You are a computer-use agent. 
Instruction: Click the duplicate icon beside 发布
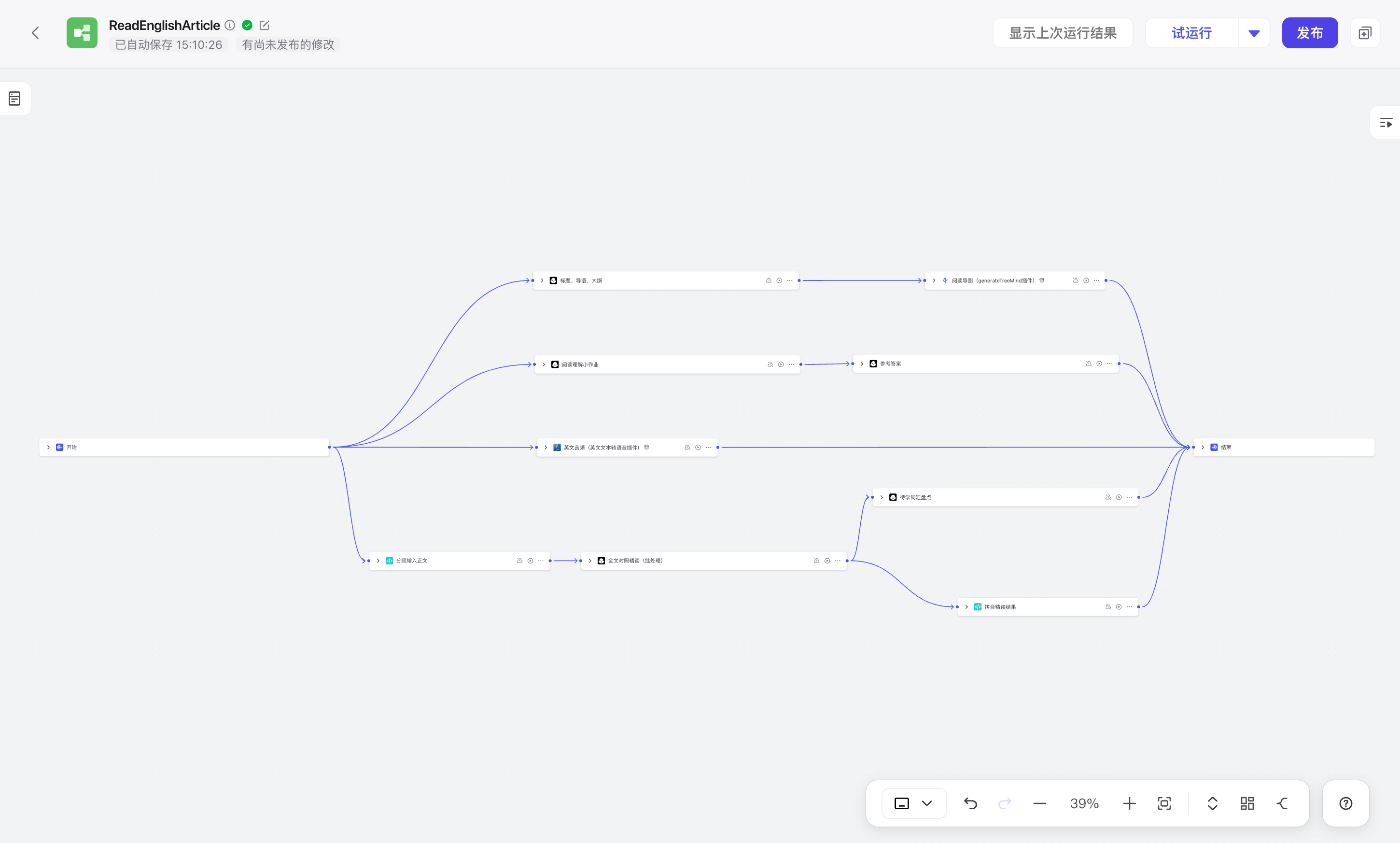1364,33
